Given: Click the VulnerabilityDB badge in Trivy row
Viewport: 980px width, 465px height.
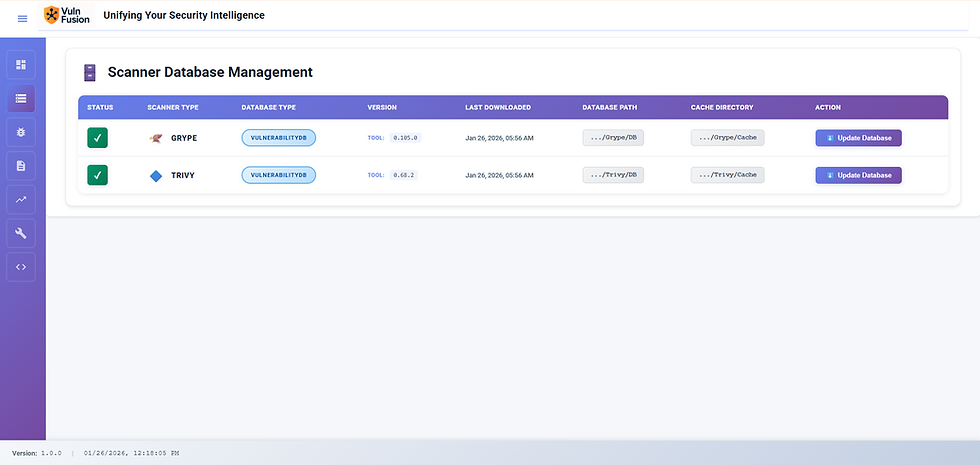Looking at the screenshot, I should [279, 175].
